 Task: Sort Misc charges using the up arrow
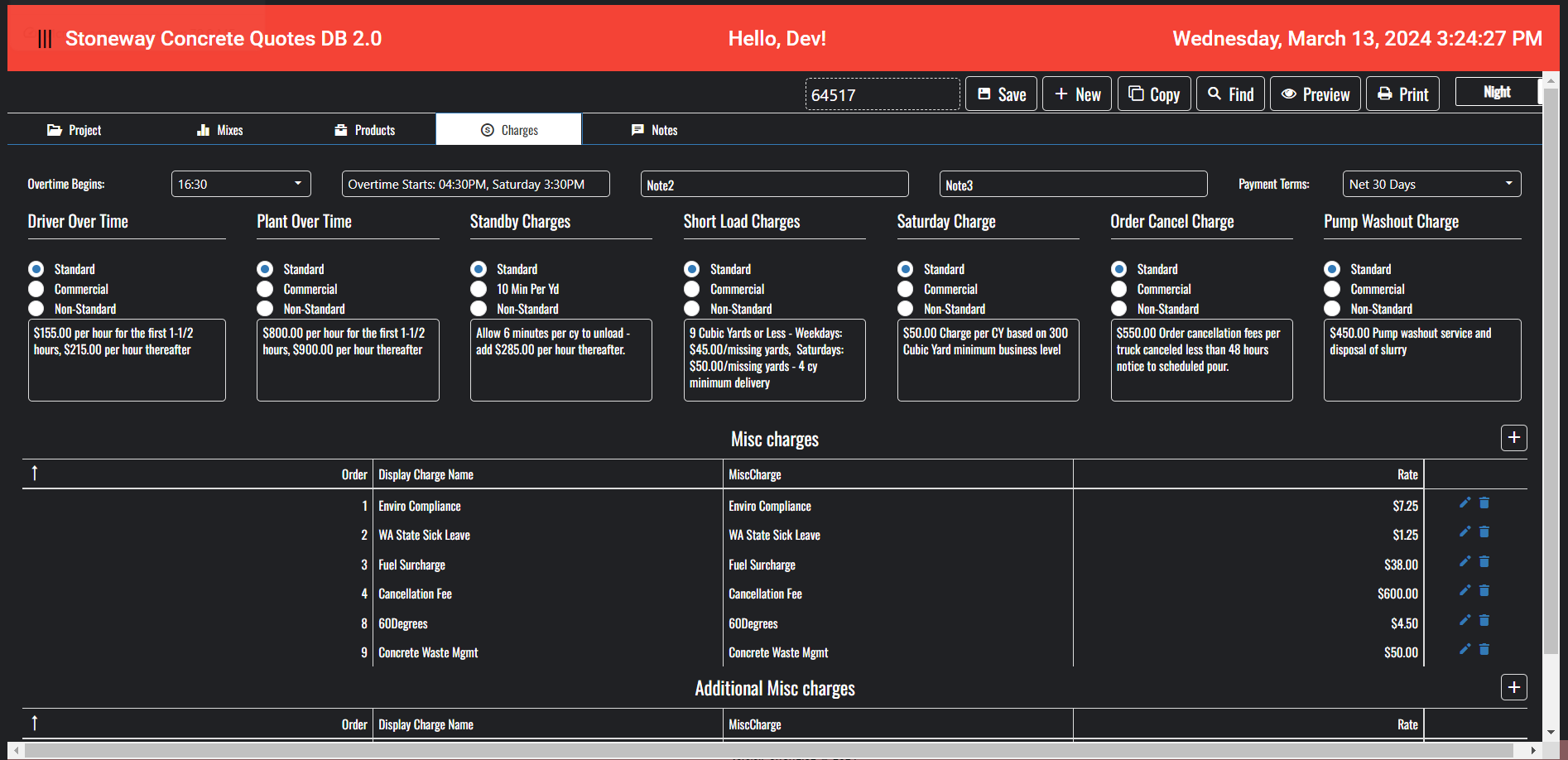[x=35, y=473]
